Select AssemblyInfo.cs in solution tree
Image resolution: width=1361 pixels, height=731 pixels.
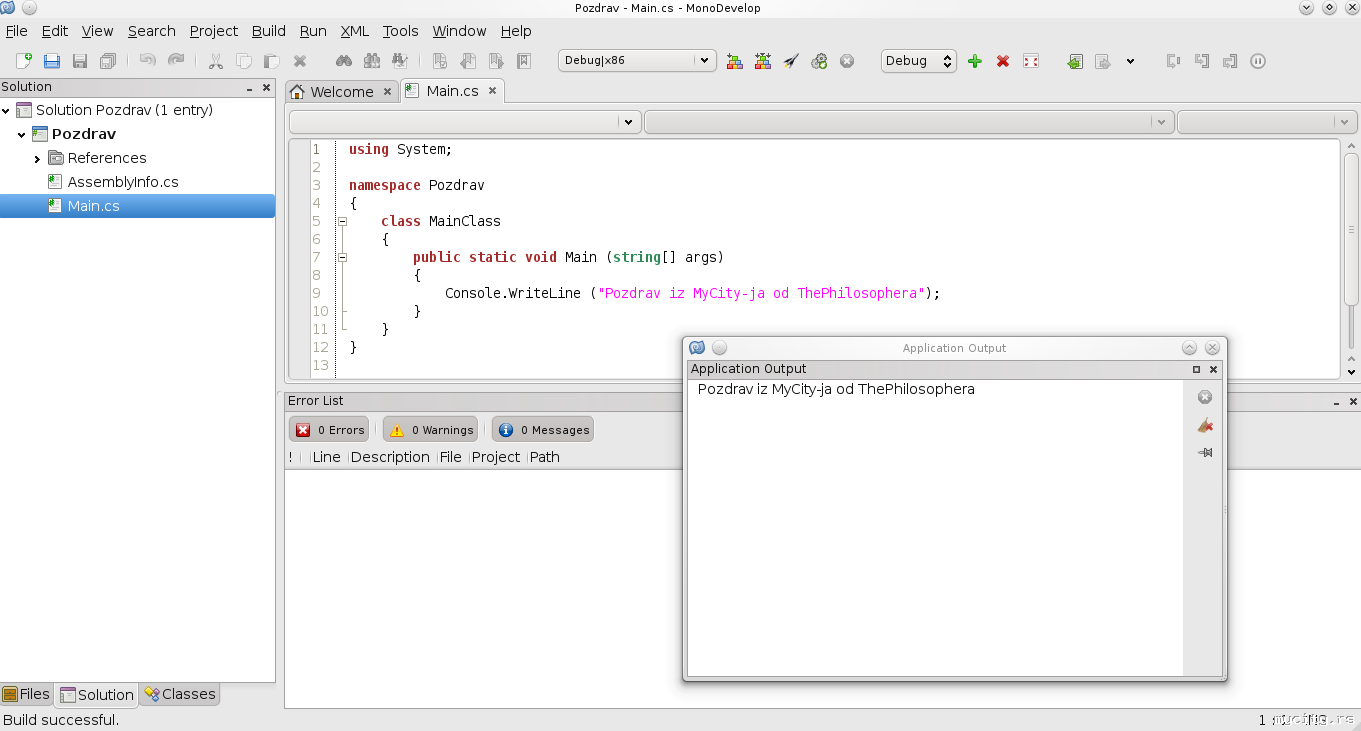click(x=123, y=182)
